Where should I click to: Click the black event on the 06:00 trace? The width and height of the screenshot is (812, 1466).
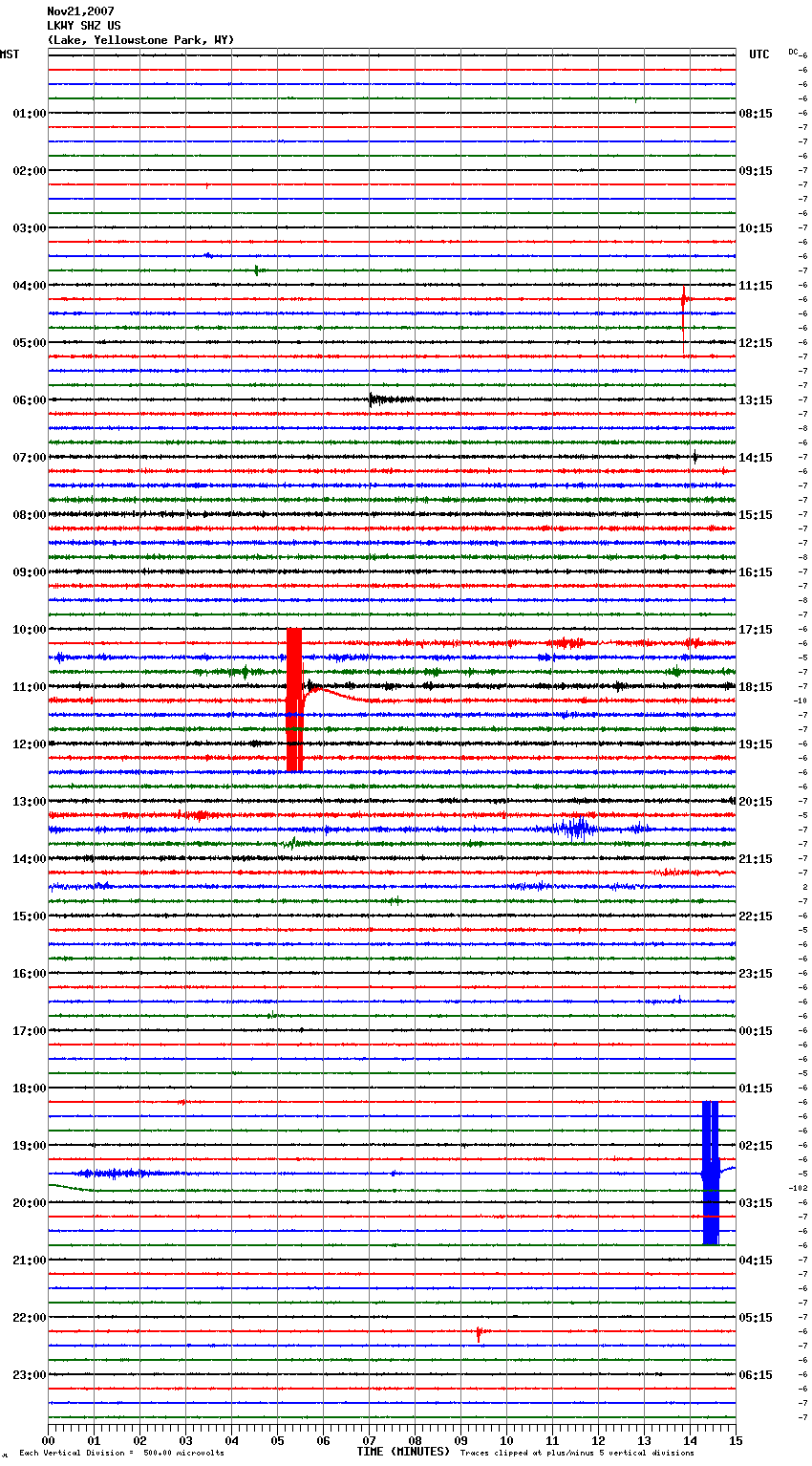pos(390,399)
